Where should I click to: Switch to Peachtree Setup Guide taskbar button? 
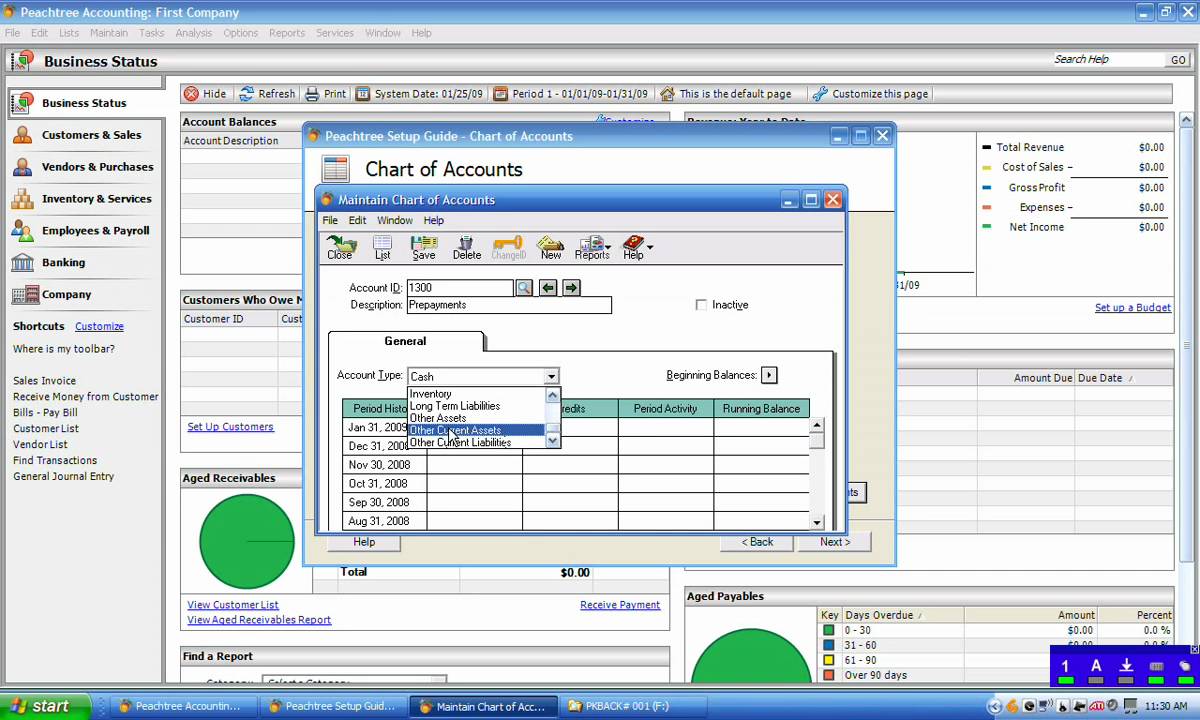click(332, 706)
